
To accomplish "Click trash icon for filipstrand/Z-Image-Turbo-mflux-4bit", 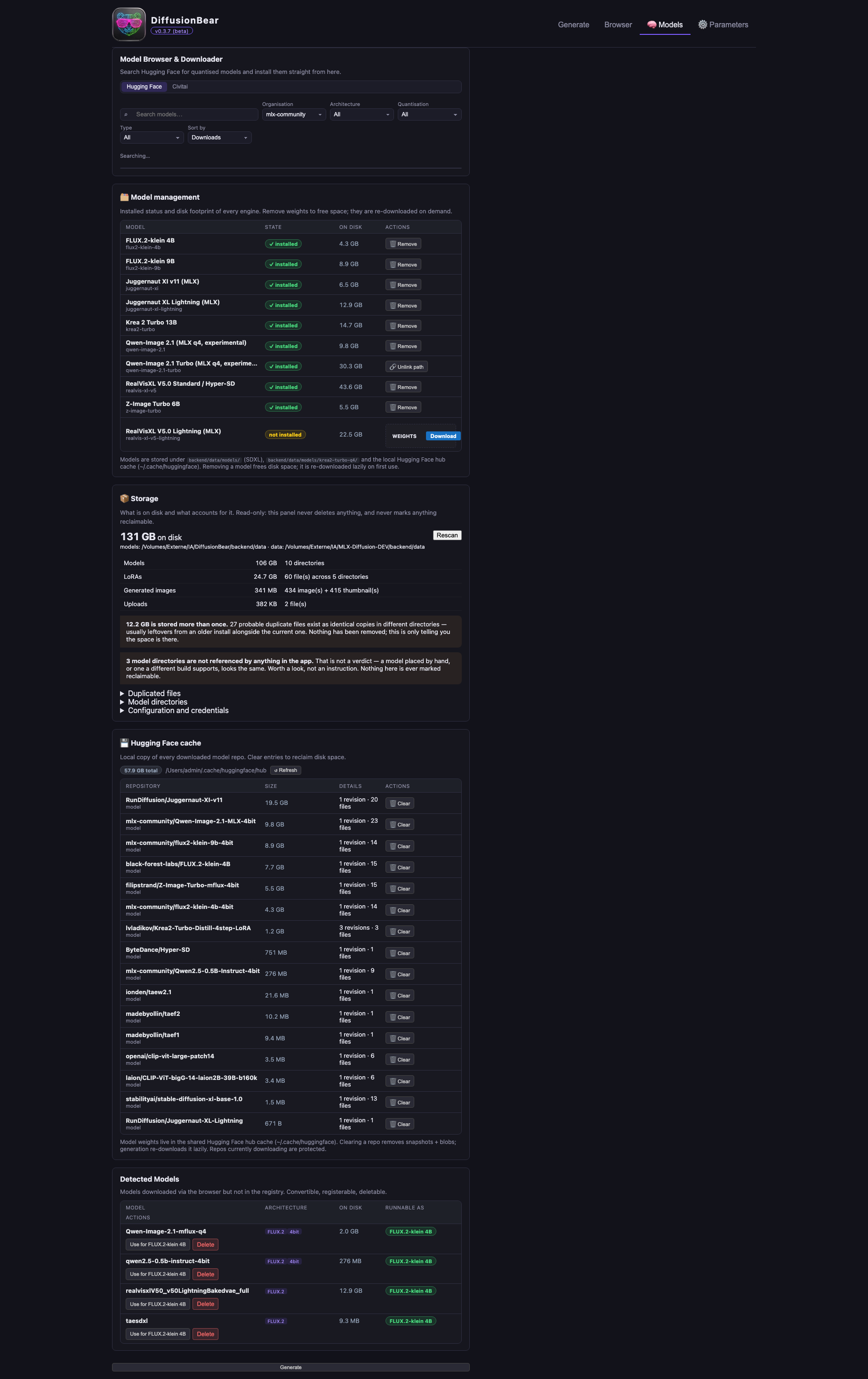I will (x=393, y=889).
